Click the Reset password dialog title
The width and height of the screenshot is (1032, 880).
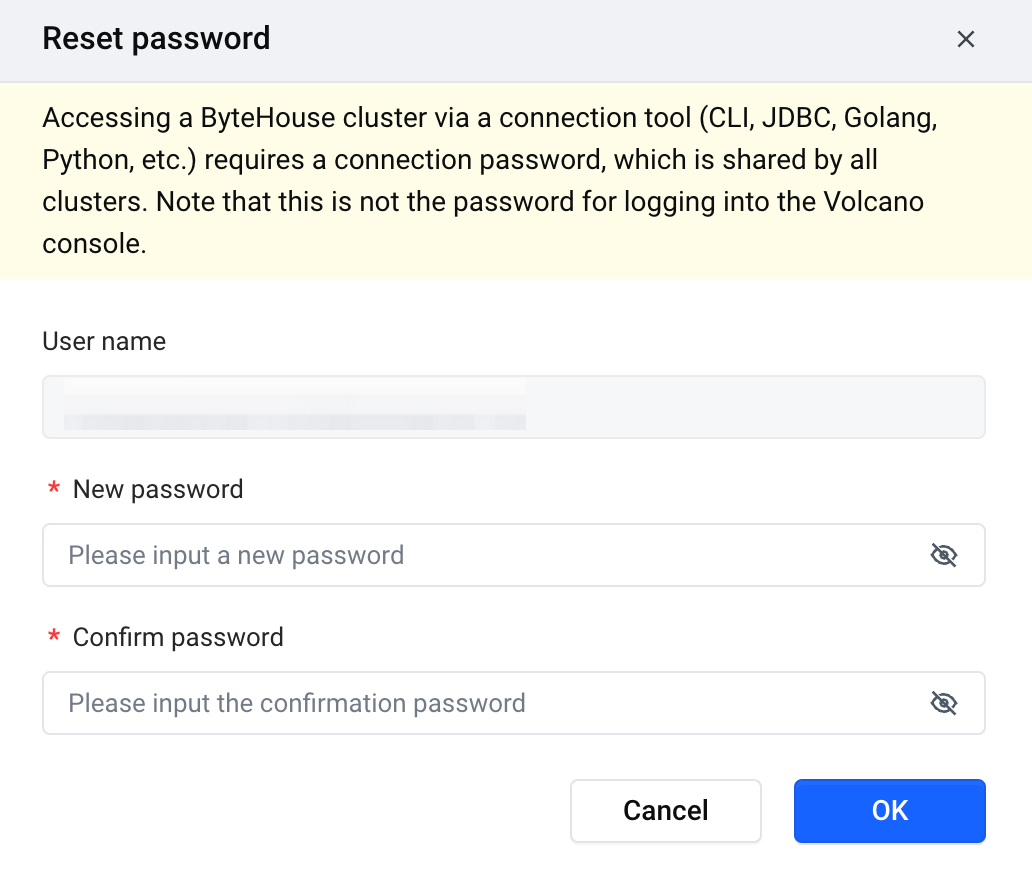pyautogui.click(x=156, y=38)
